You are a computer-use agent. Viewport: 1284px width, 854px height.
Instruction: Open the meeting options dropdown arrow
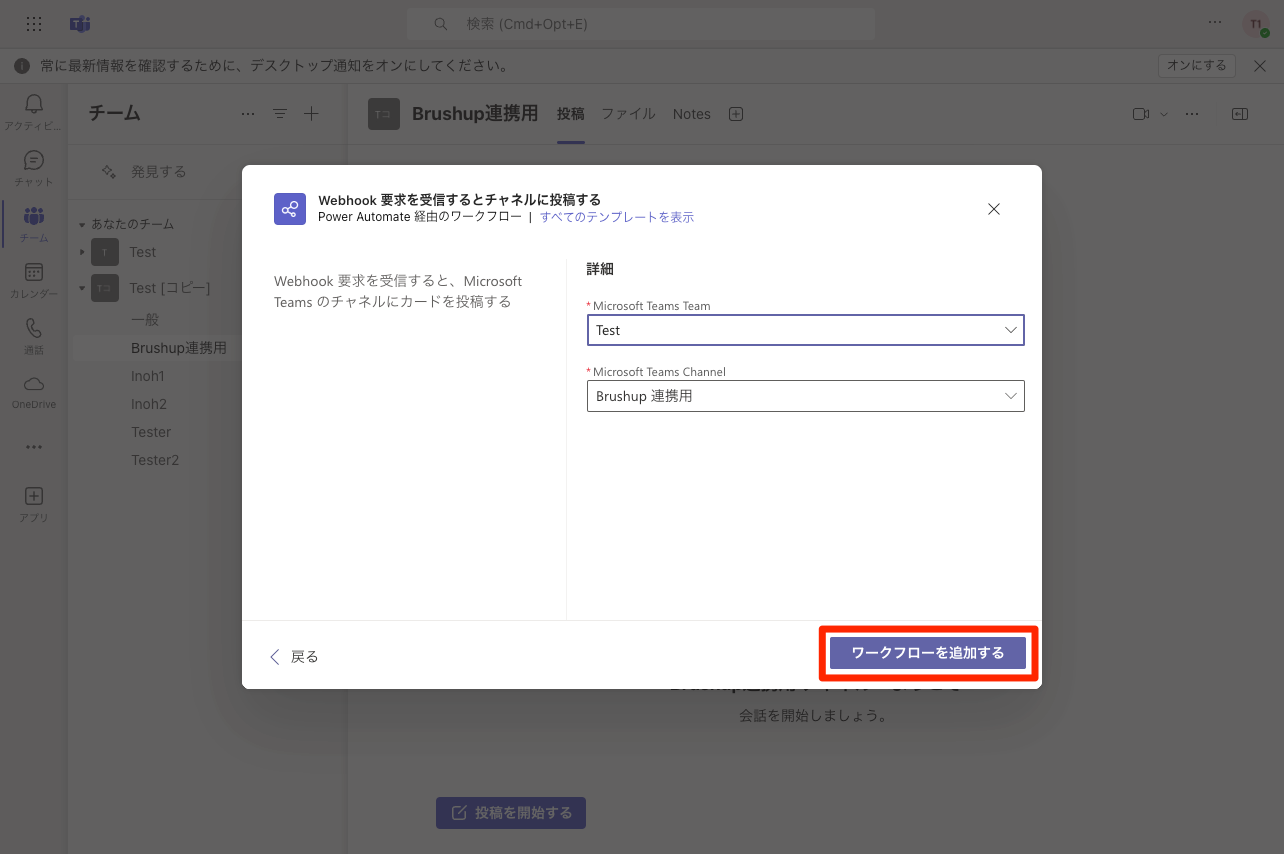(x=1164, y=114)
